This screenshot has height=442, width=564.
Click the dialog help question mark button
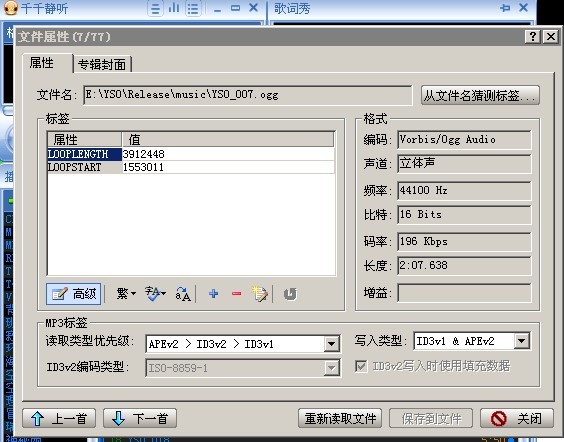pyautogui.click(x=532, y=36)
